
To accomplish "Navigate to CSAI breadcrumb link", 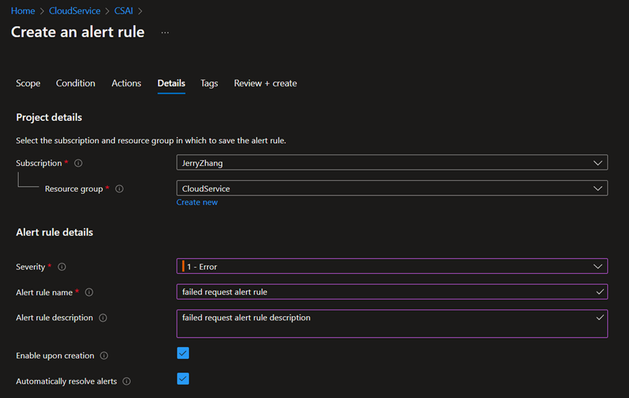I will pos(124,11).
